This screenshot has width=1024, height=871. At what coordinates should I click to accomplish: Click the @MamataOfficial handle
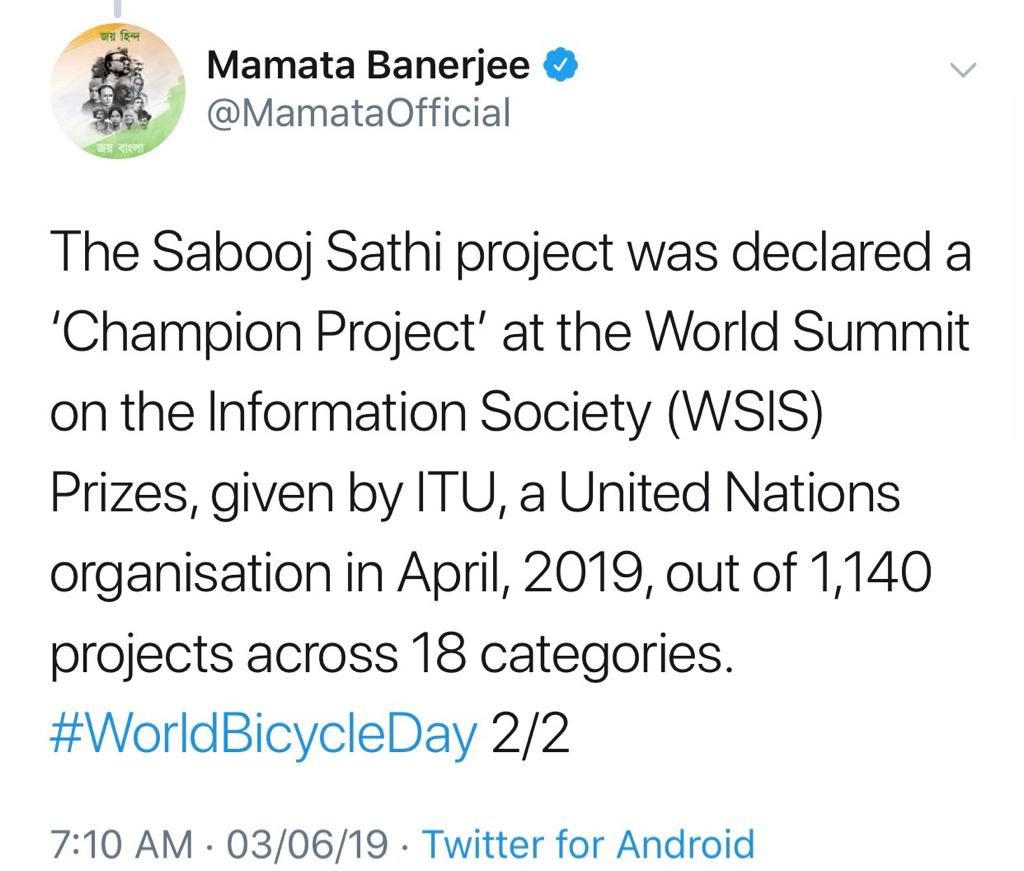(359, 112)
